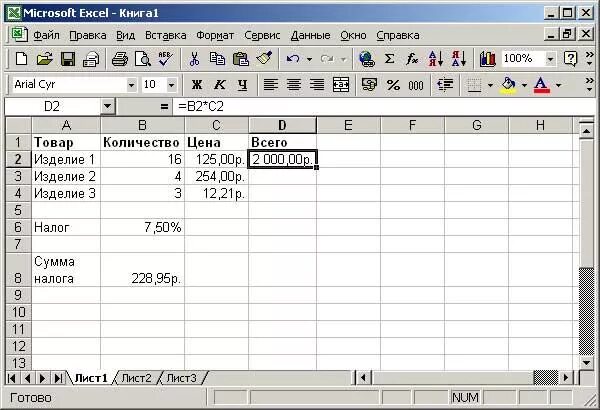Select column D header
The width and height of the screenshot is (600, 410).
click(x=282, y=125)
